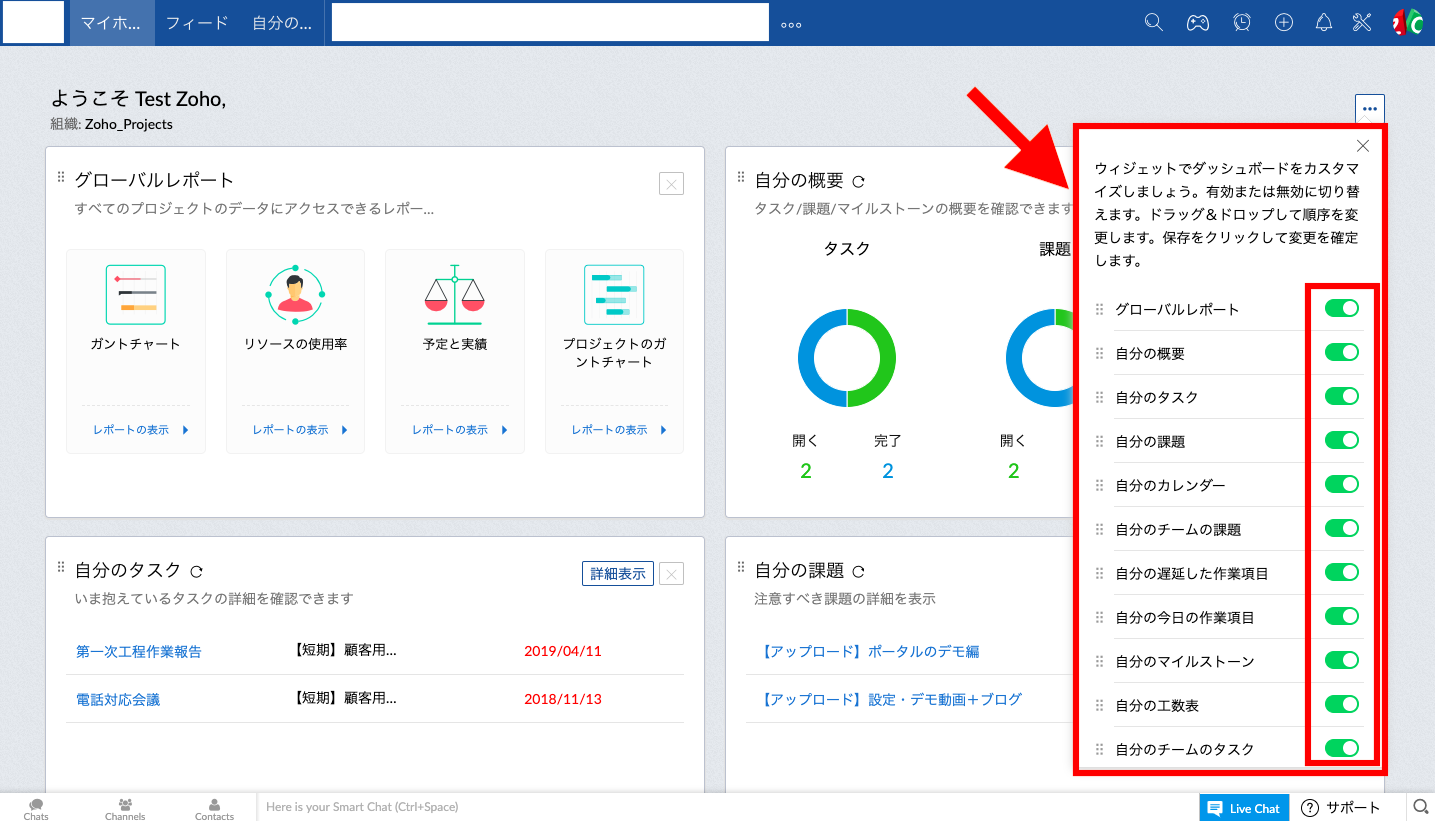Toggle 自分の今日の作業項目 switch
1435x821 pixels.
click(1342, 616)
